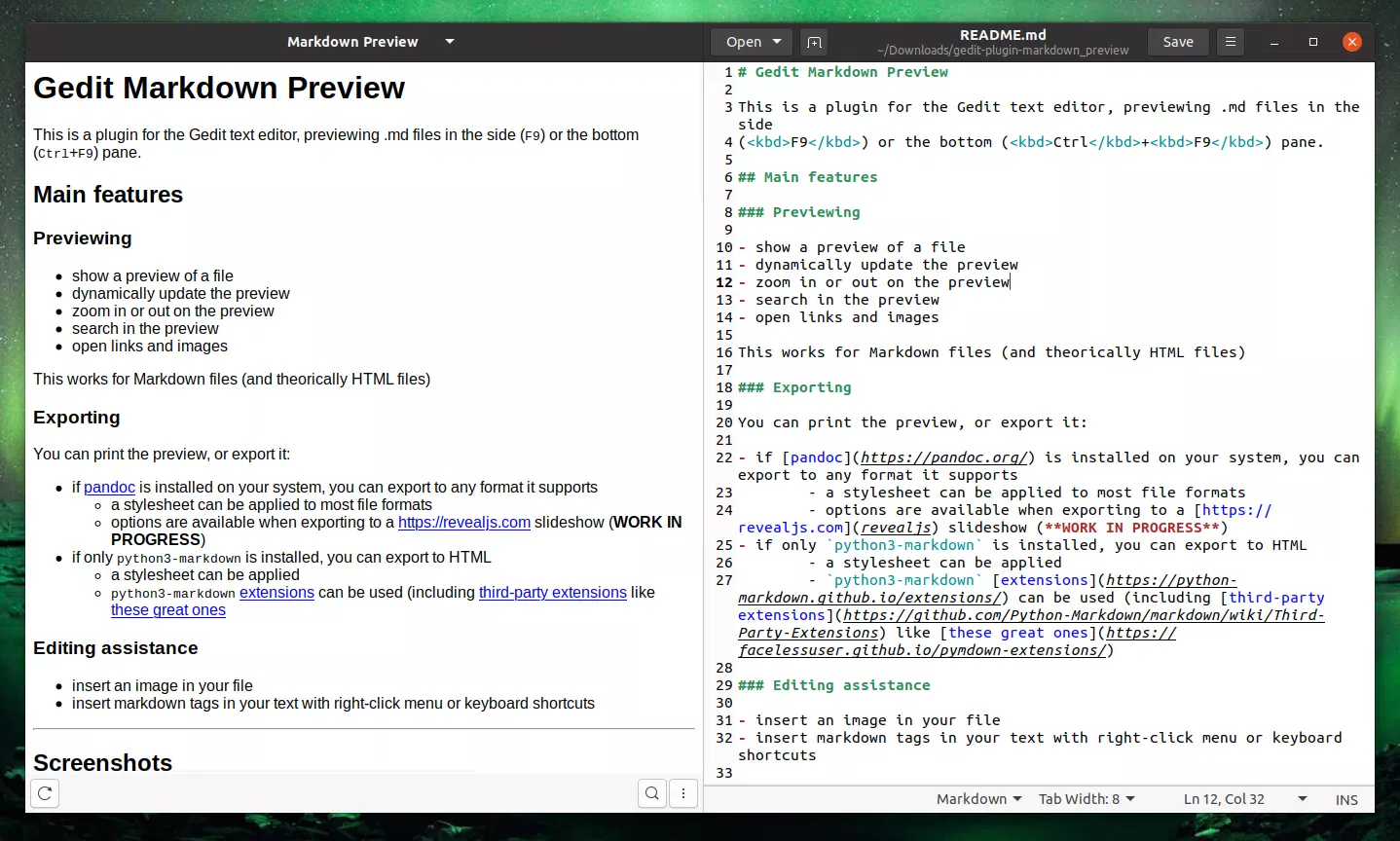
Task: Click the Gedit Markdown Preview heading
Action: (219, 88)
